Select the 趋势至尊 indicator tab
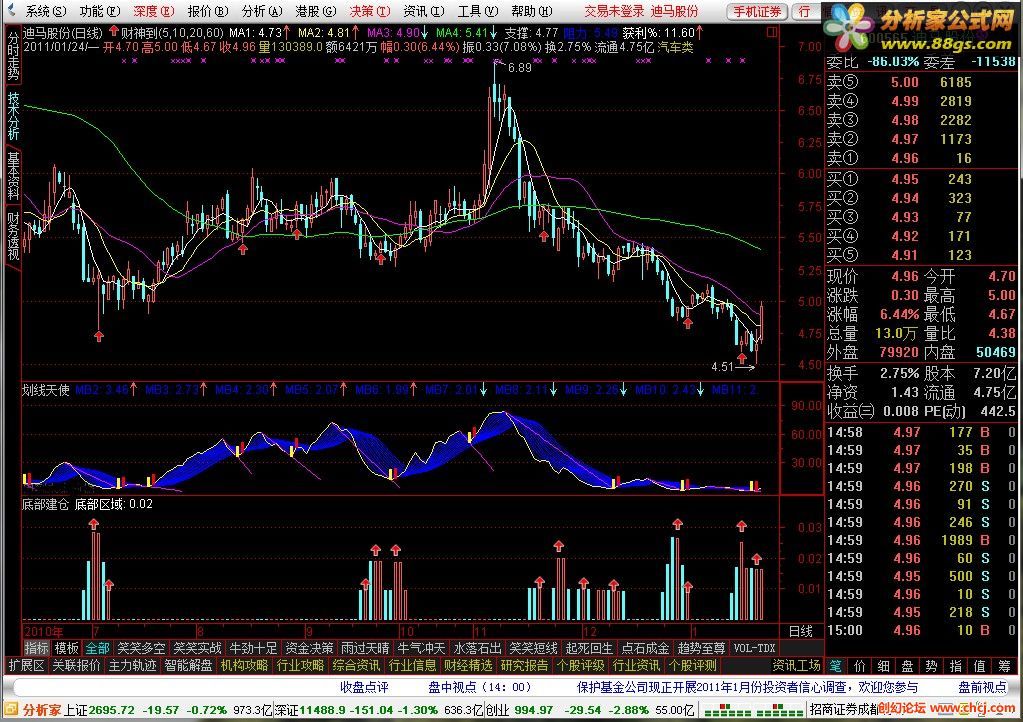 [702, 648]
